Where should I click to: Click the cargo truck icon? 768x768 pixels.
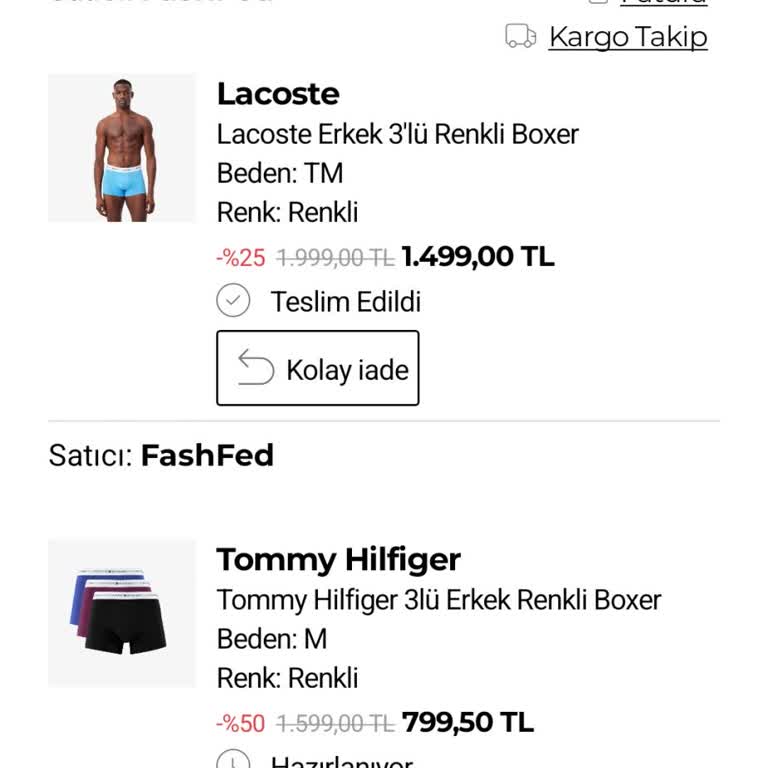521,37
